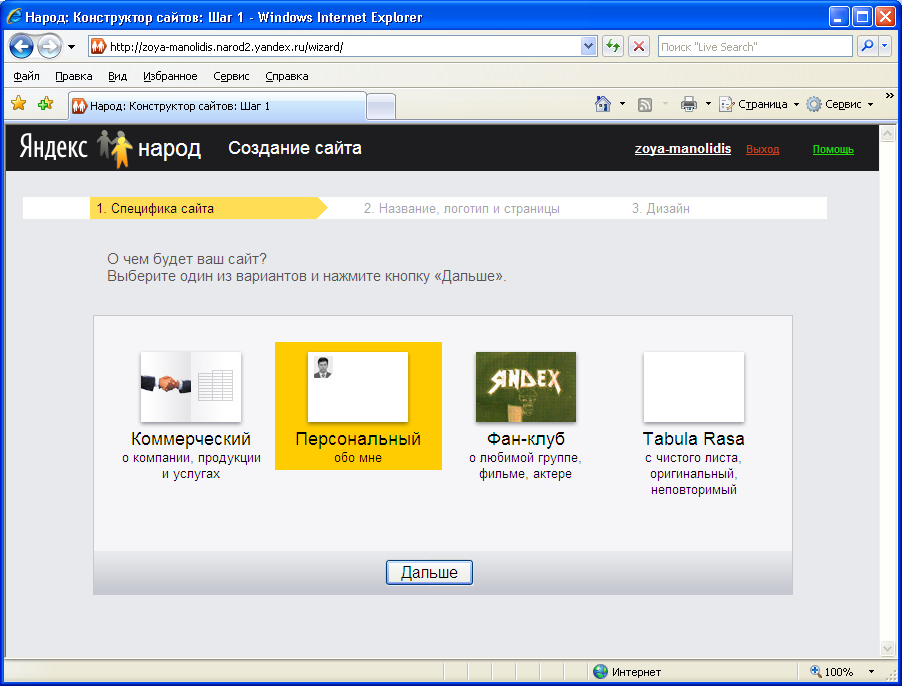Open the Сервис gear toolbar menu

click(840, 104)
